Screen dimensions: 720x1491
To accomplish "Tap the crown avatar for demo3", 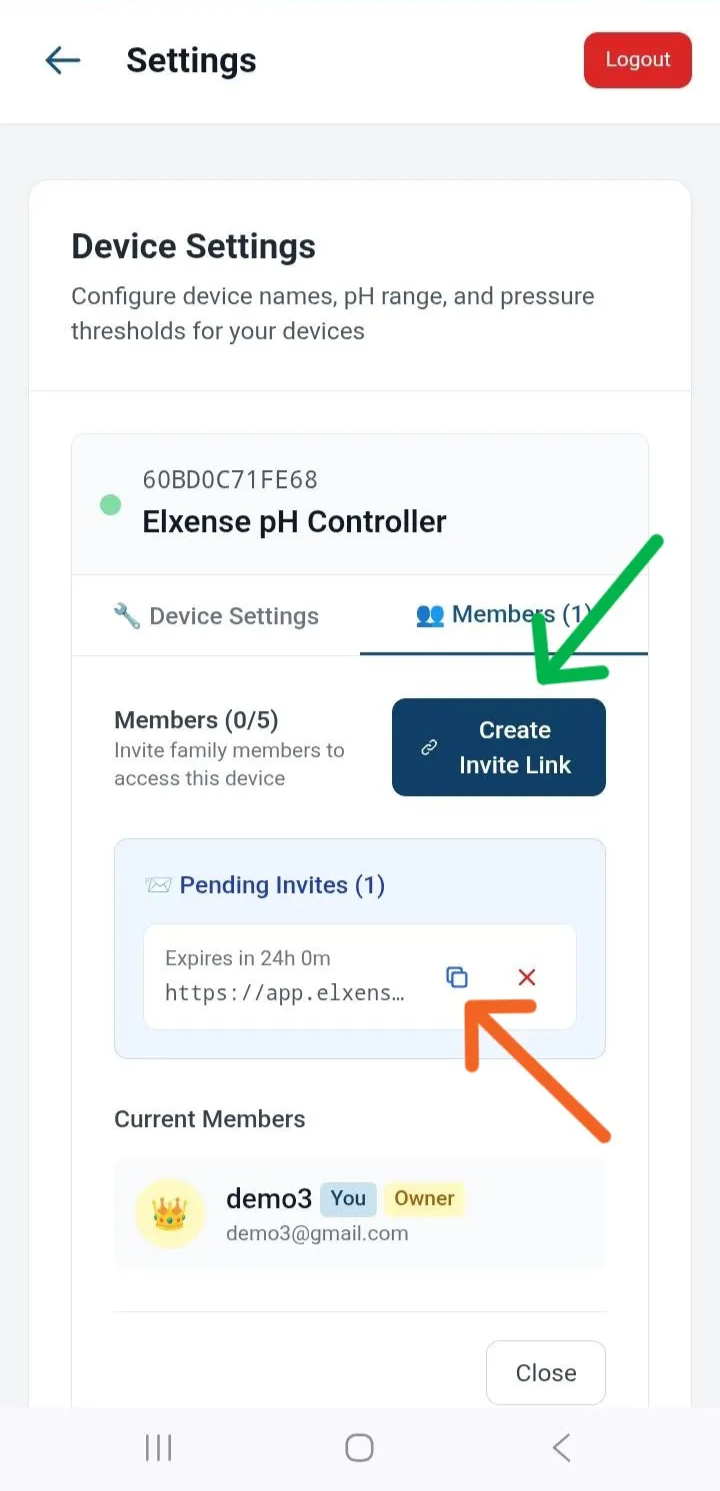I will (170, 1213).
